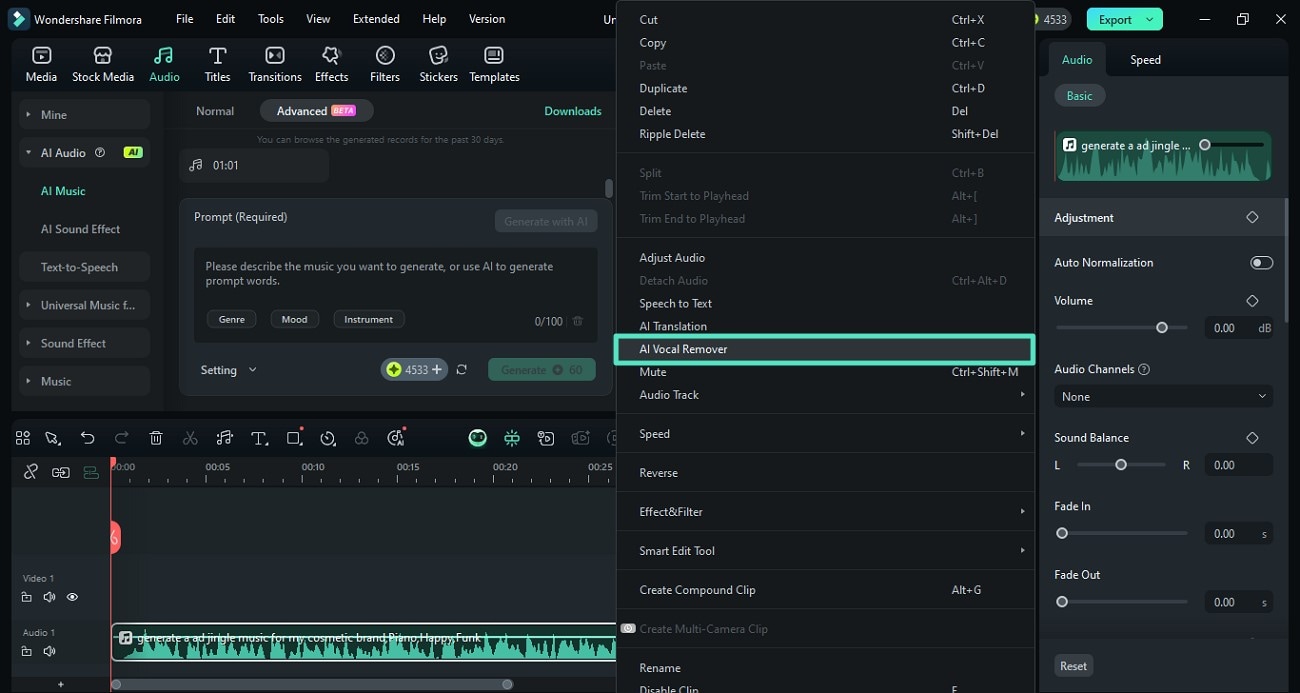Click the Genre tag button

coord(231,319)
